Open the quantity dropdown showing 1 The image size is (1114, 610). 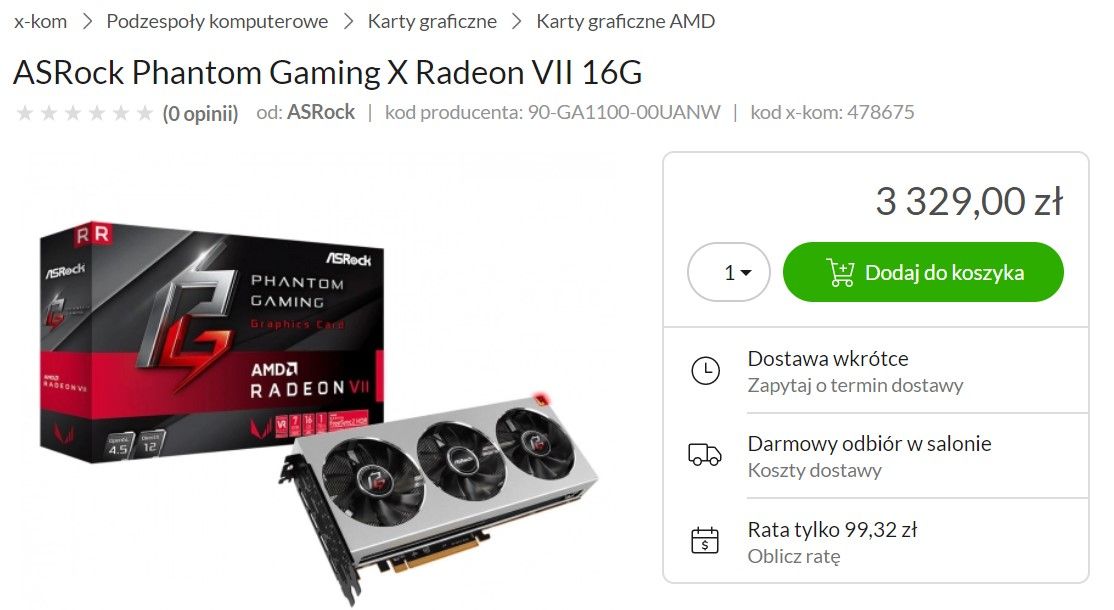[x=729, y=272]
